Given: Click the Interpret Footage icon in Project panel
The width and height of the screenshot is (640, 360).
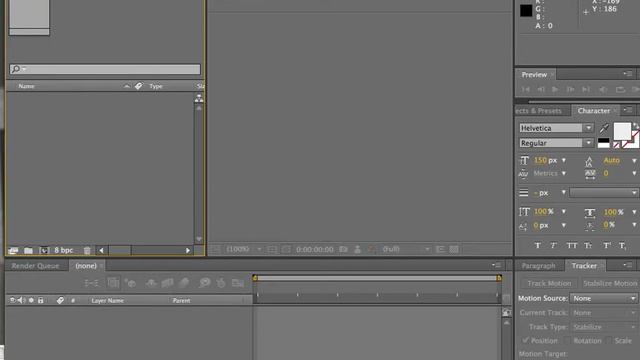Looking at the screenshot, I should [x=13, y=250].
